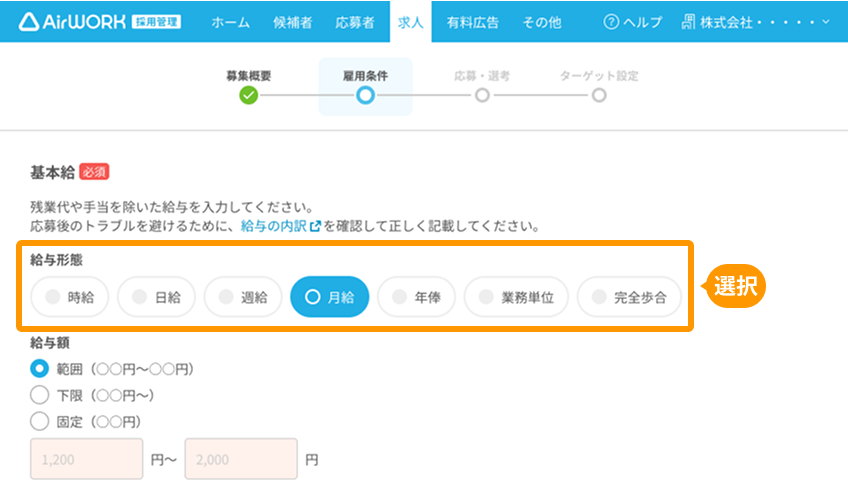The height and width of the screenshot is (502, 848).
Task: Go to 募集概要 completed step
Action: 248,87
